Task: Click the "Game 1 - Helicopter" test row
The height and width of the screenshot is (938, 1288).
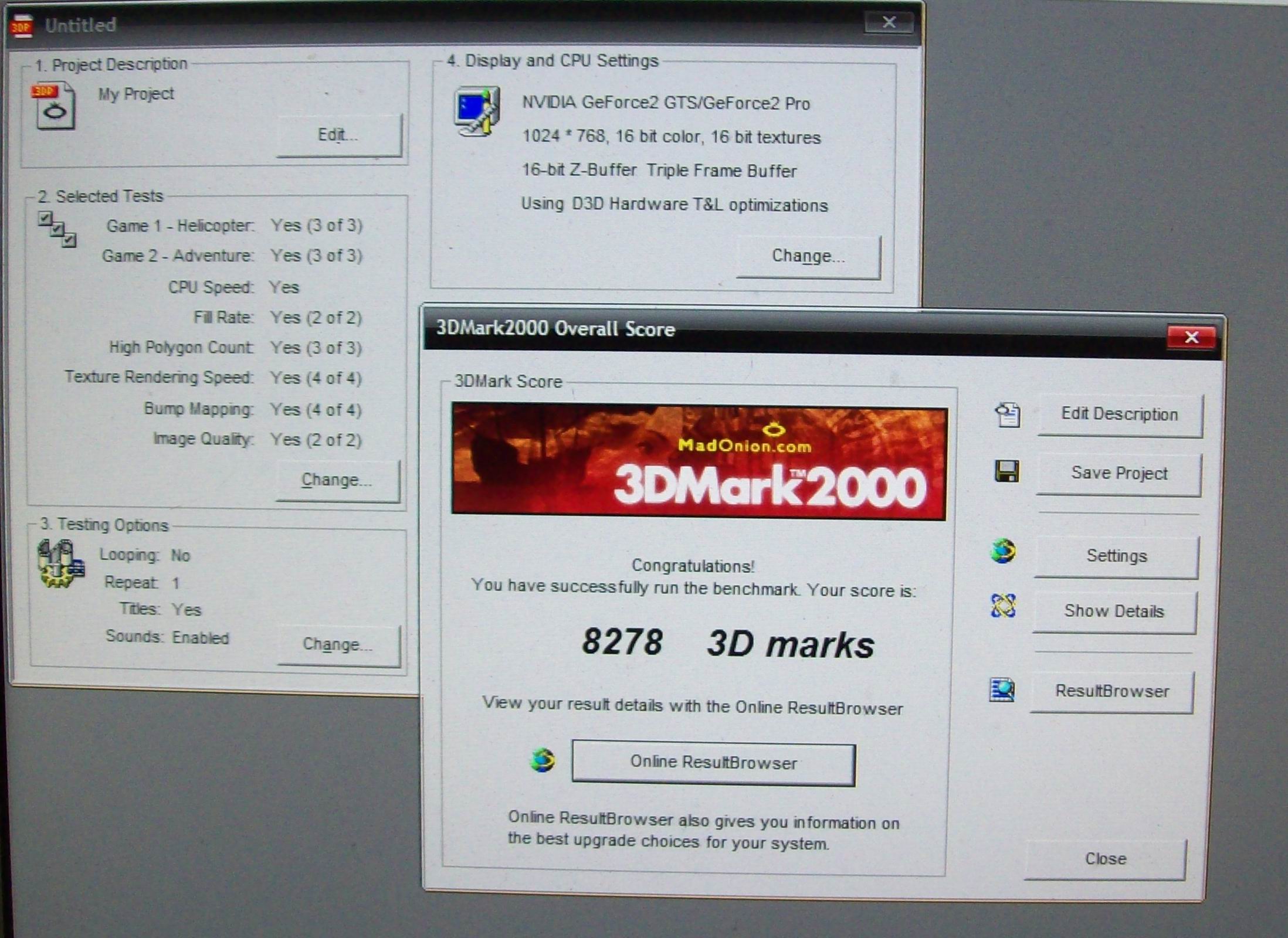Action: coord(234,226)
